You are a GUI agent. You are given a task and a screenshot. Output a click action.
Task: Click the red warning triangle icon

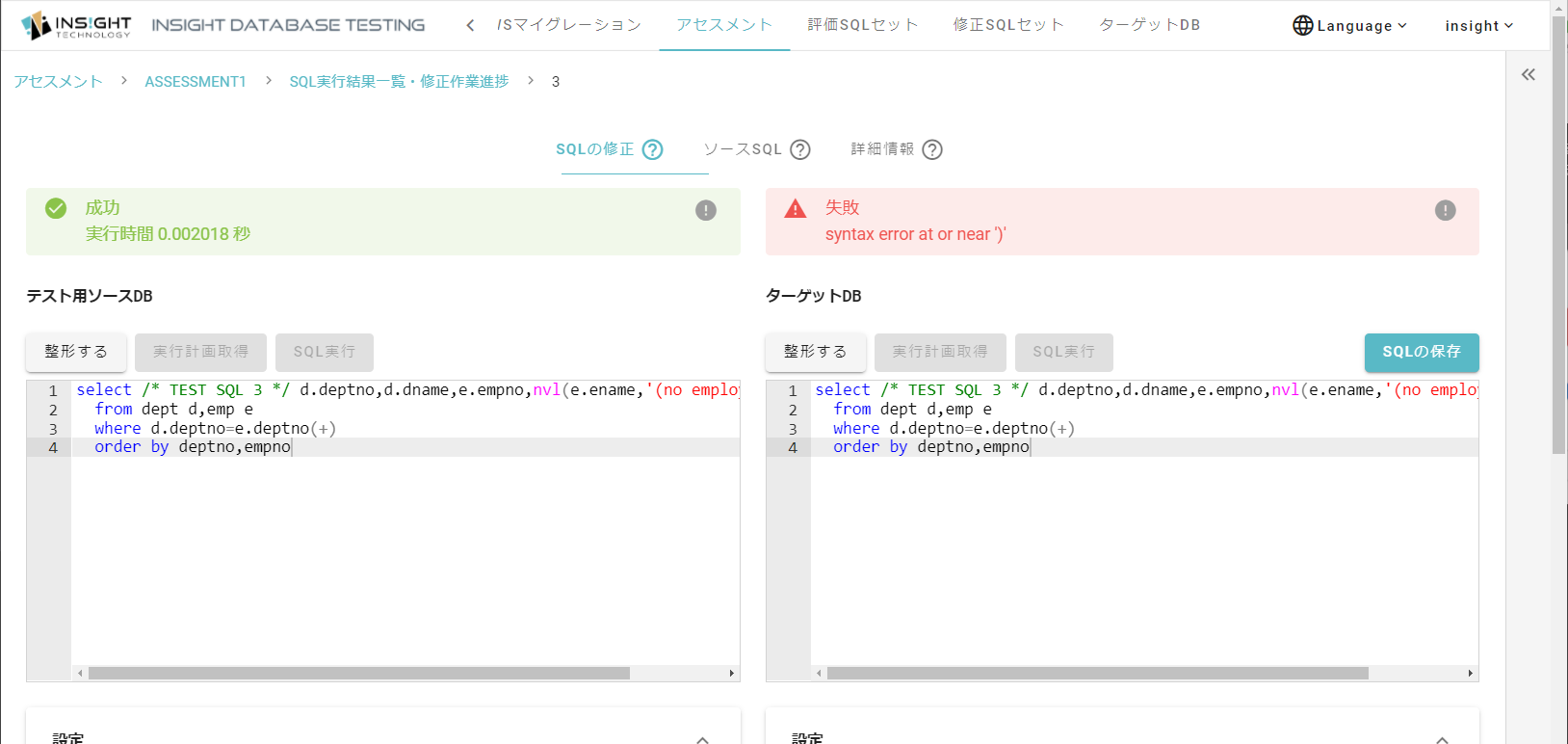[x=795, y=208]
